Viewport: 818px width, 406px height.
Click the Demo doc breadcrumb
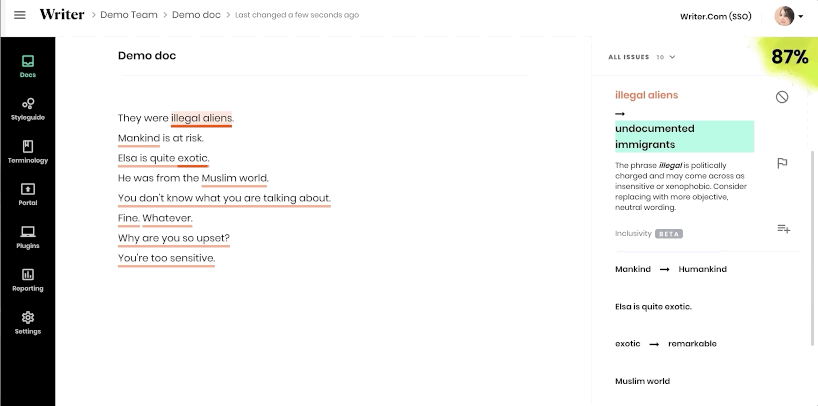click(x=199, y=15)
